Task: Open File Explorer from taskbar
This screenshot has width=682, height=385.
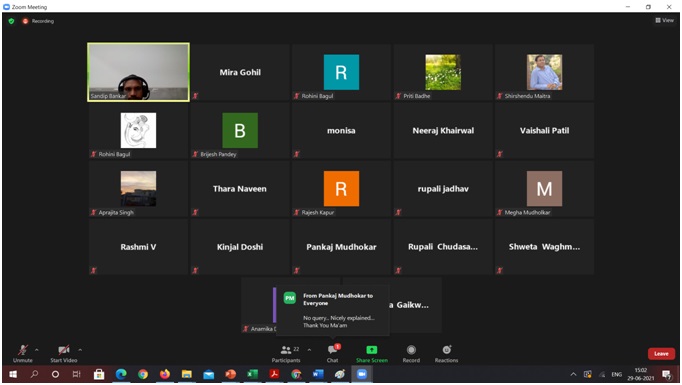Action: pyautogui.click(x=187, y=374)
